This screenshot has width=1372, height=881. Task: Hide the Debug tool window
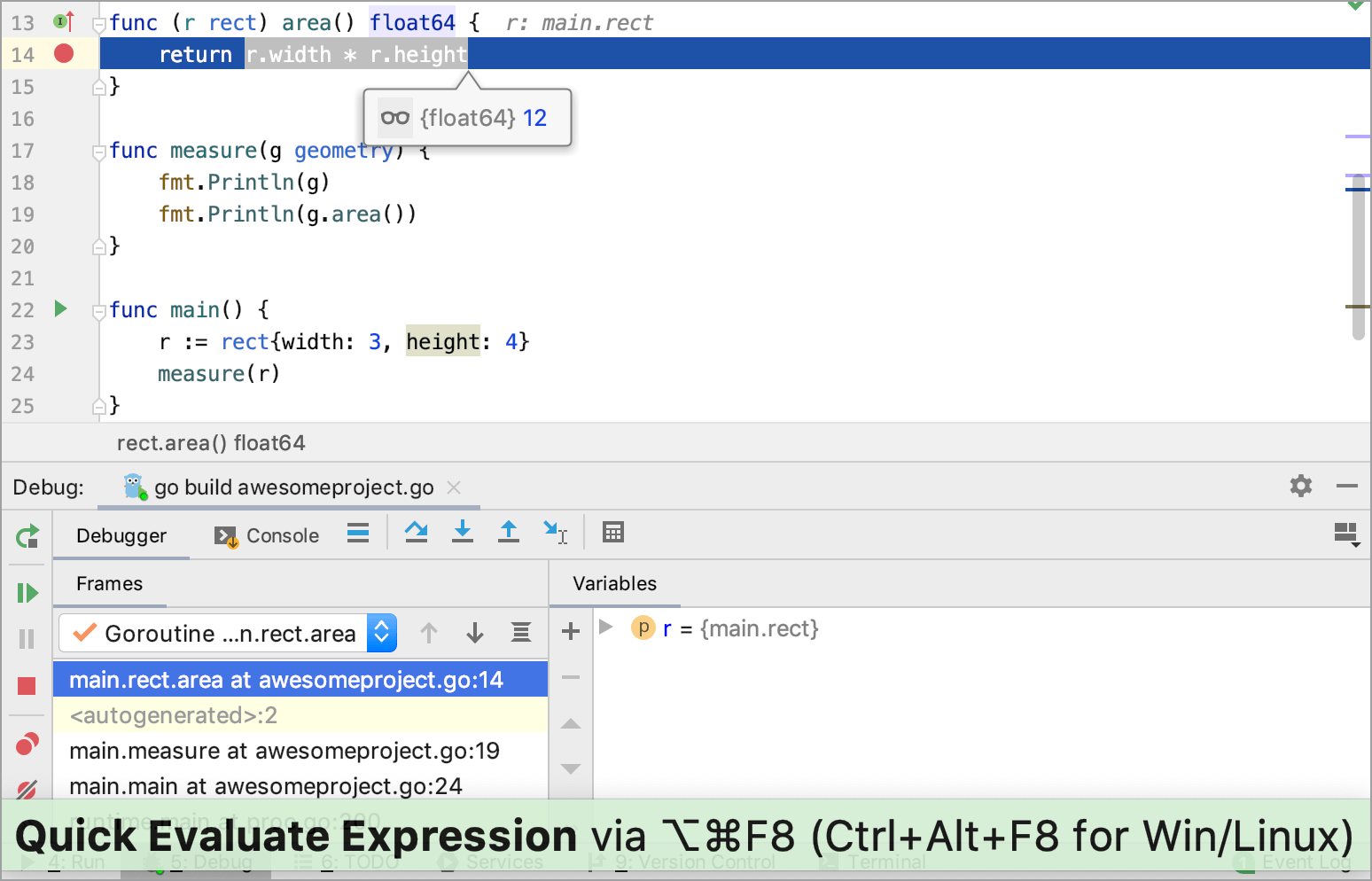point(1347,486)
